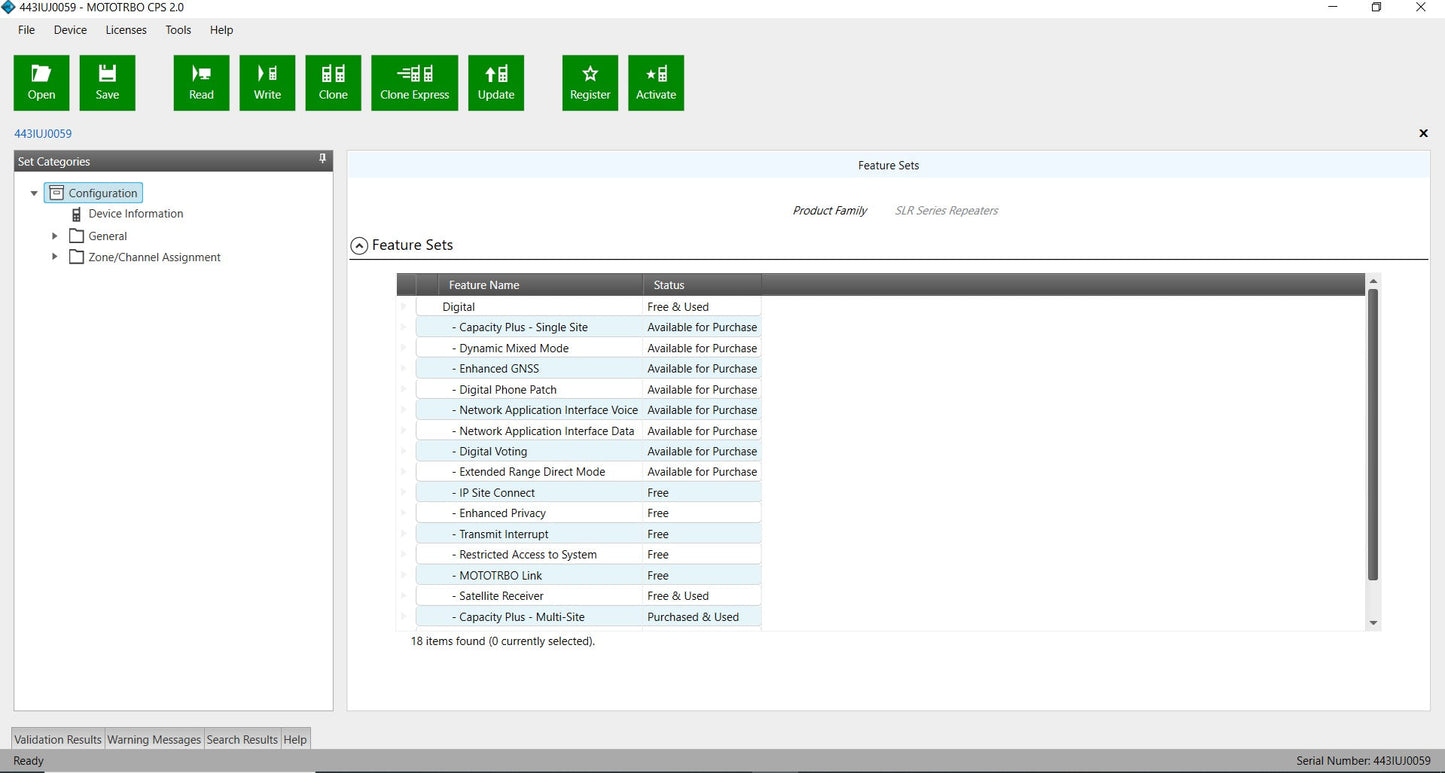Expand the Satellite Receiver row arrow
The width and height of the screenshot is (1445, 773).
pos(404,596)
